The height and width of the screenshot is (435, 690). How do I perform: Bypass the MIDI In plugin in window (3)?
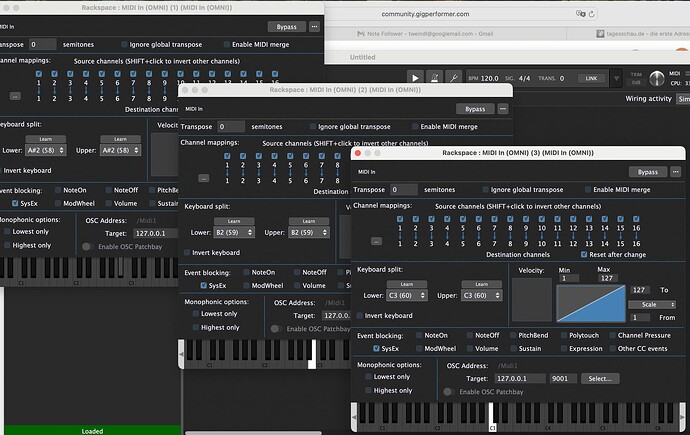pyautogui.click(x=647, y=172)
